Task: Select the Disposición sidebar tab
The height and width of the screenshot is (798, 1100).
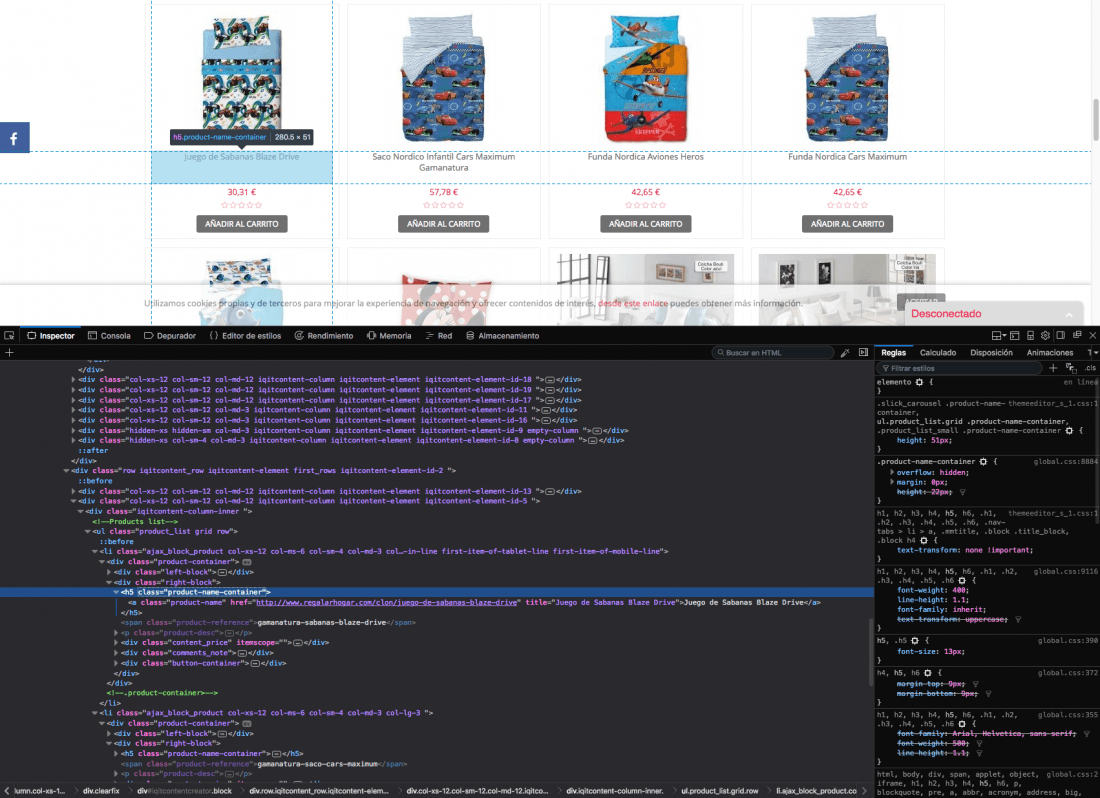Action: [991, 353]
